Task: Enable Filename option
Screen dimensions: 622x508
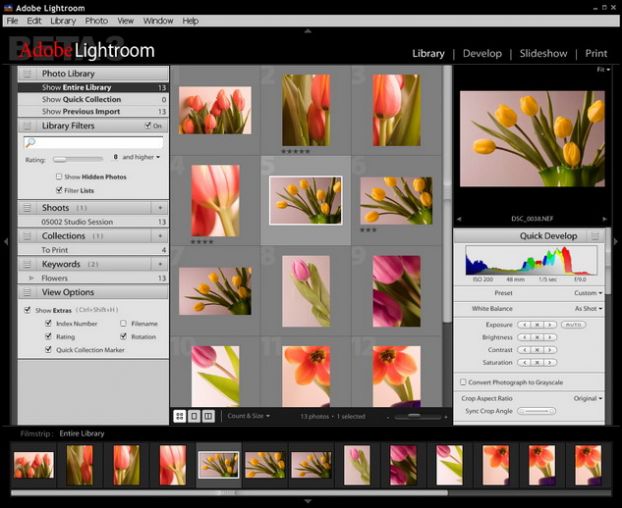Action: point(123,324)
